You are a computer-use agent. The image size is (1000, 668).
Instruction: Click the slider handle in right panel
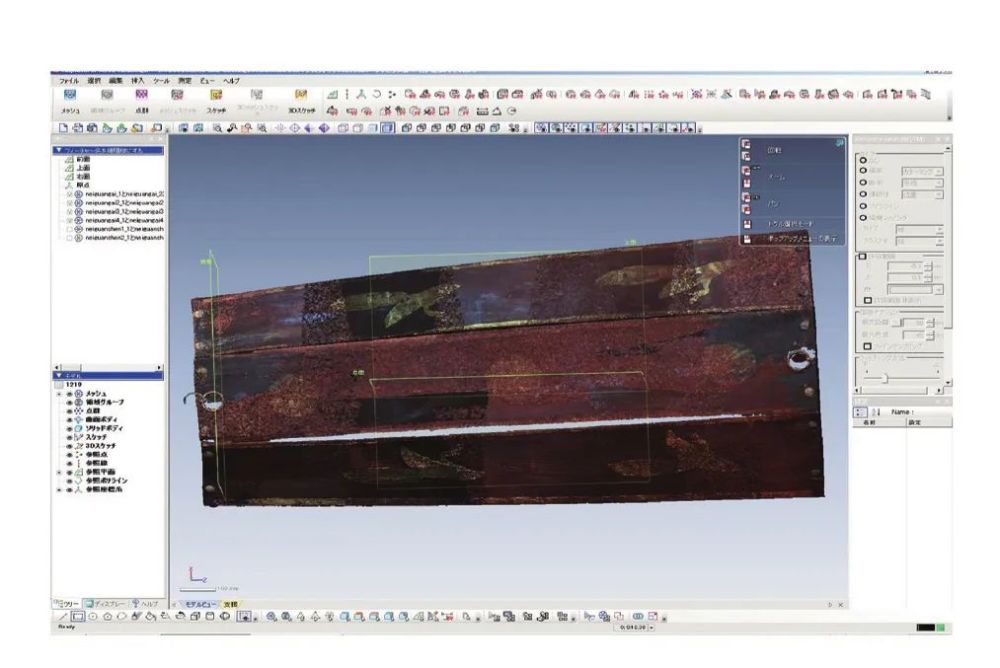[x=885, y=379]
